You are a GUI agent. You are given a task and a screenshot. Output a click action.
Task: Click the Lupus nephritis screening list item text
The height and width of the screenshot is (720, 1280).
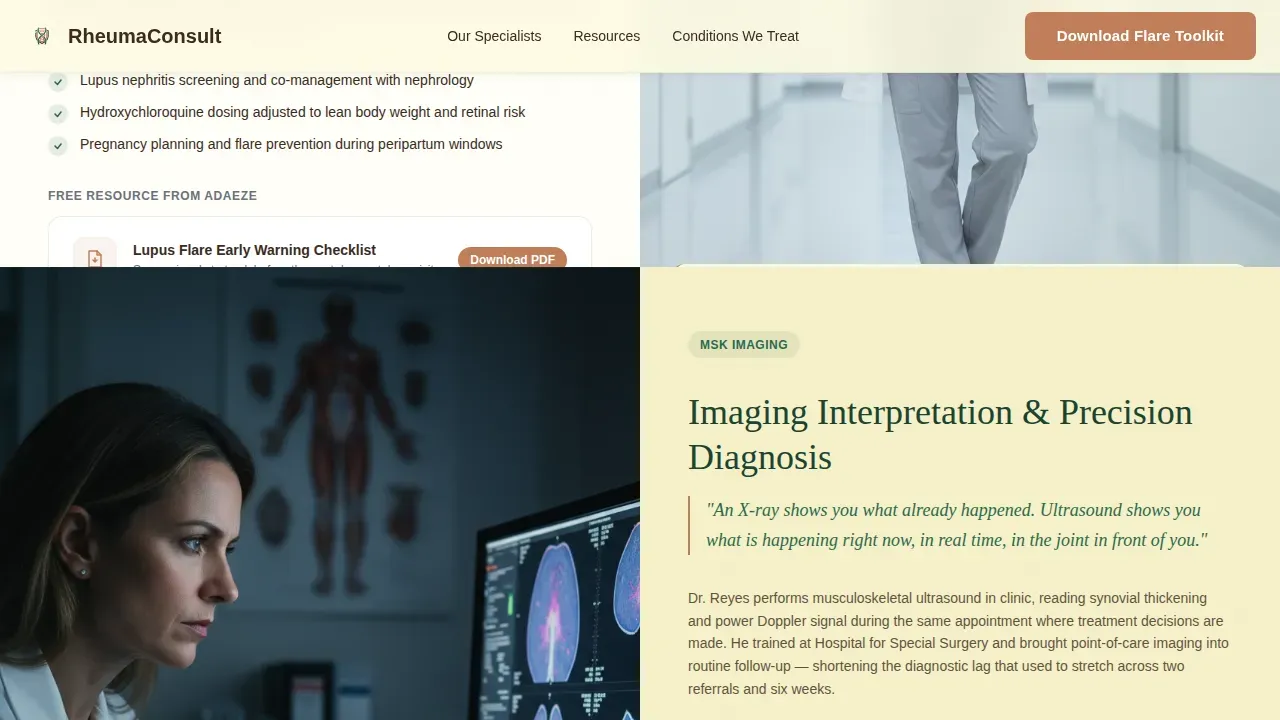click(277, 80)
